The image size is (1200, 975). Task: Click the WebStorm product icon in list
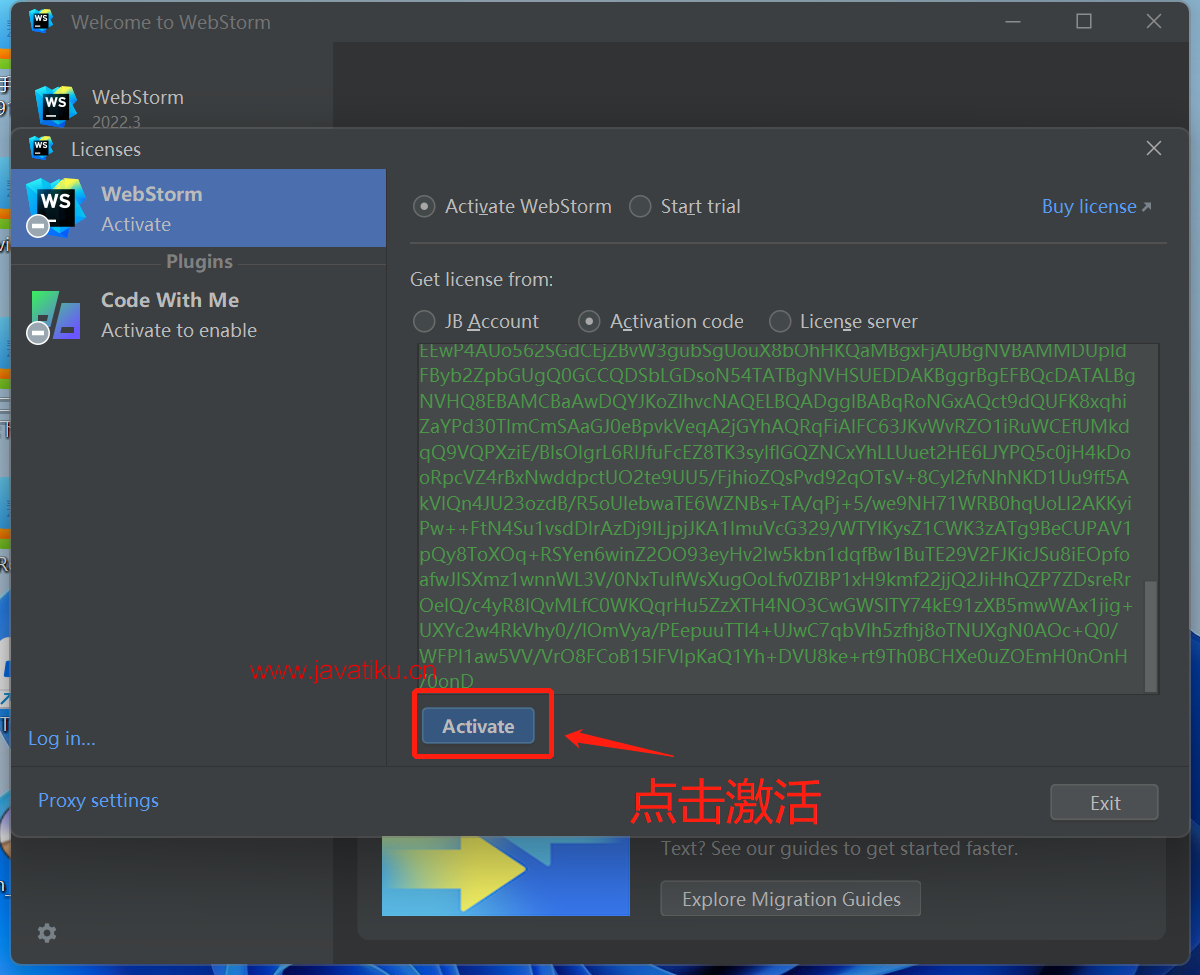click(55, 207)
